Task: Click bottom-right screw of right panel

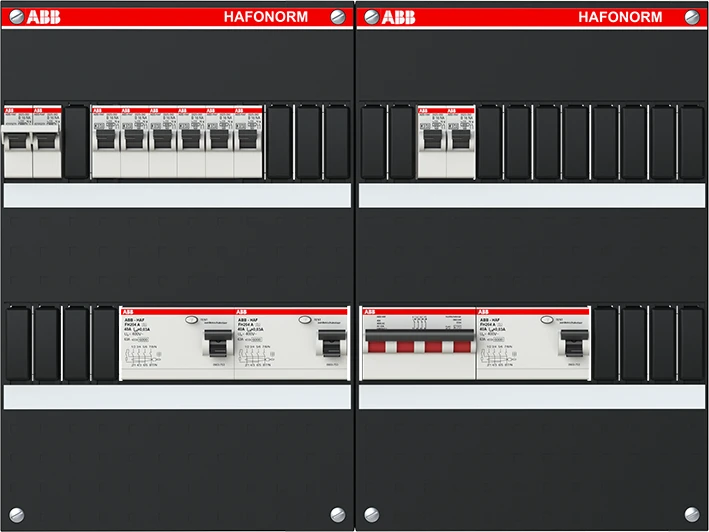Action: [692, 514]
